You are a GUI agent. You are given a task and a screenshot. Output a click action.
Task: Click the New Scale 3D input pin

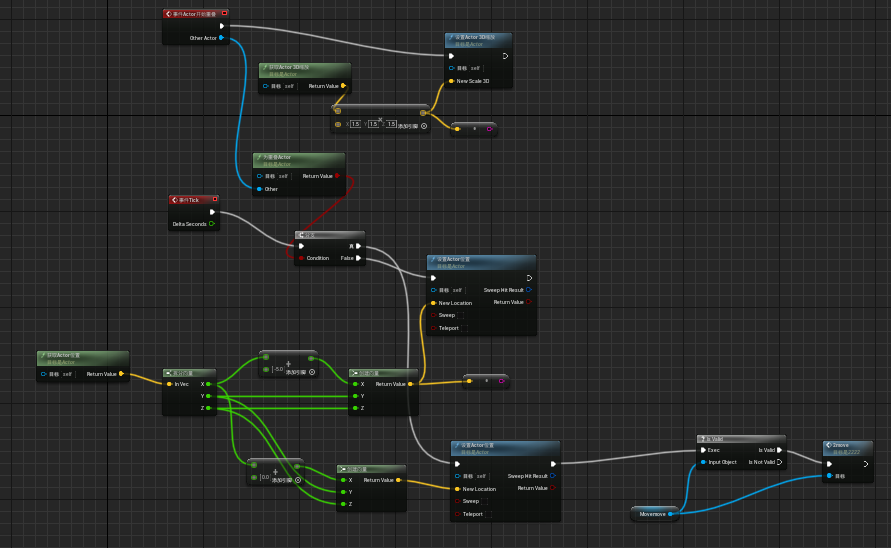451,81
